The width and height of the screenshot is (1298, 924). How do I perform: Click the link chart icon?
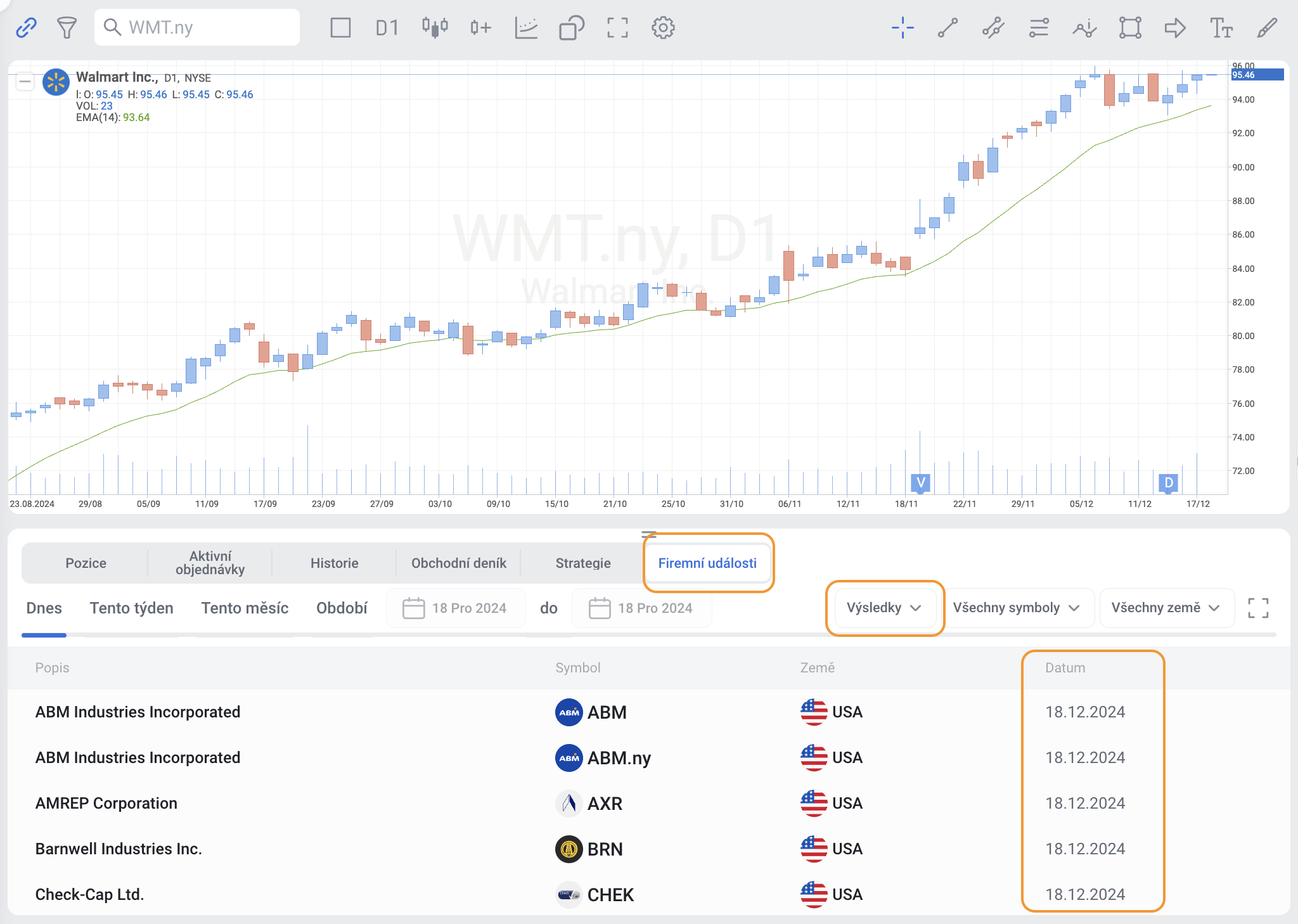click(x=26, y=27)
